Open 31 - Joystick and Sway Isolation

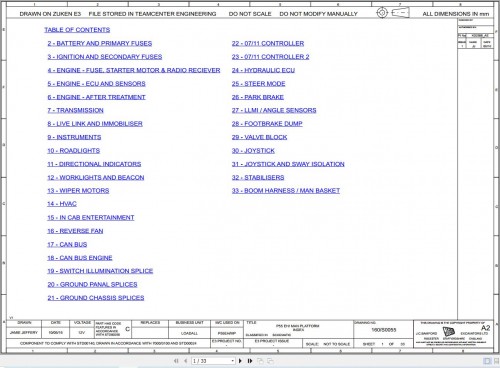(288, 164)
